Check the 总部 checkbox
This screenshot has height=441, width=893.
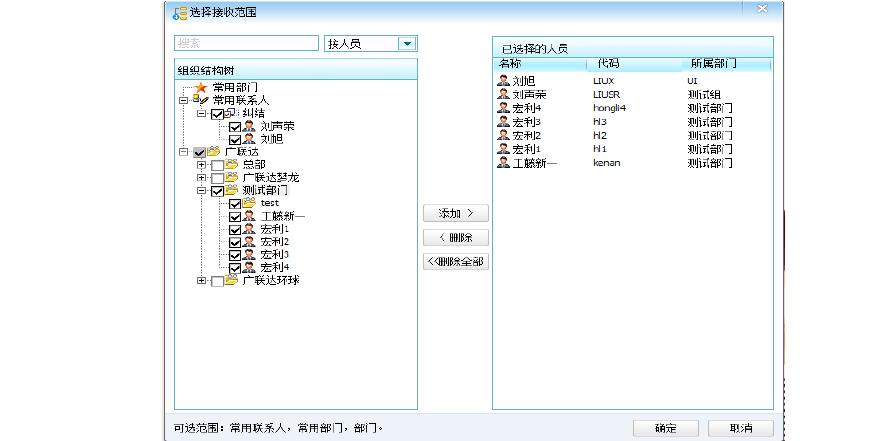pos(217,165)
